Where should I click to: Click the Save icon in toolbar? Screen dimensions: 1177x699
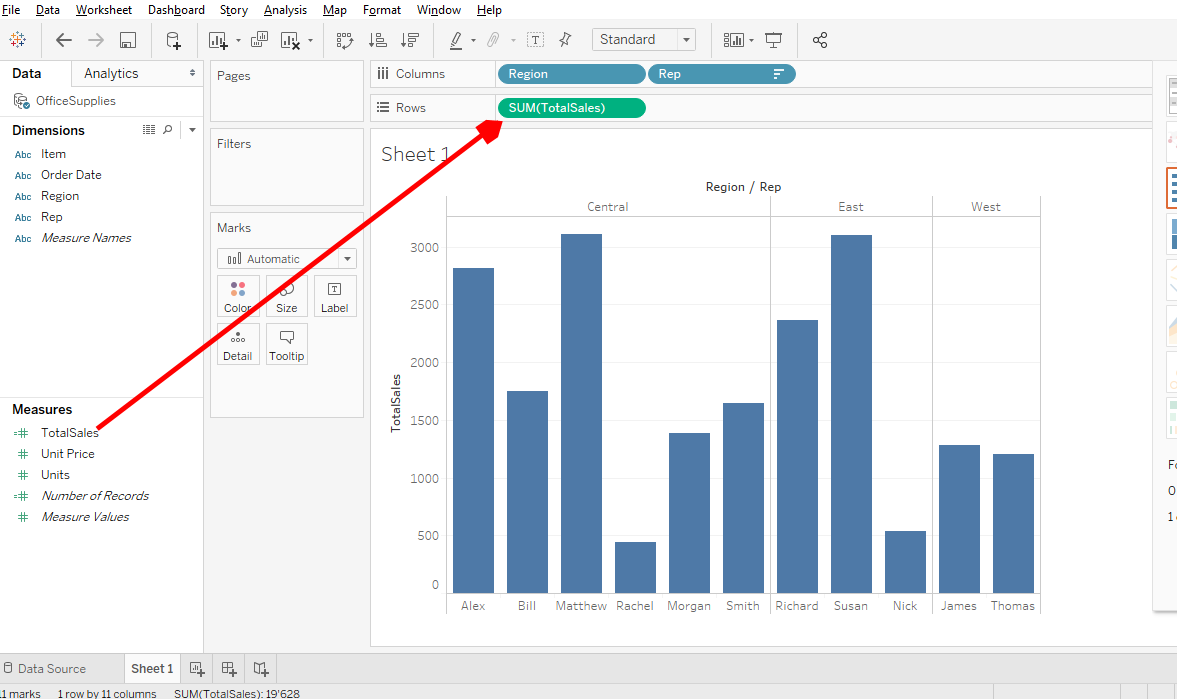coord(128,40)
